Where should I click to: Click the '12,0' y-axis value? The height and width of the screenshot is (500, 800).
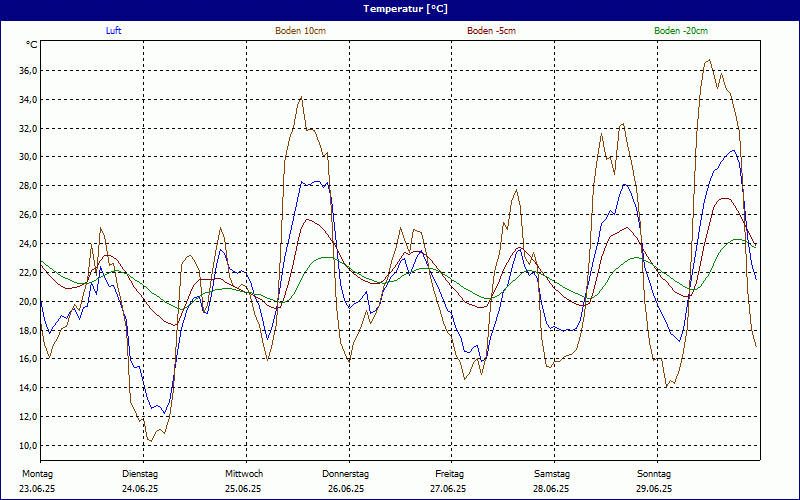point(29,416)
